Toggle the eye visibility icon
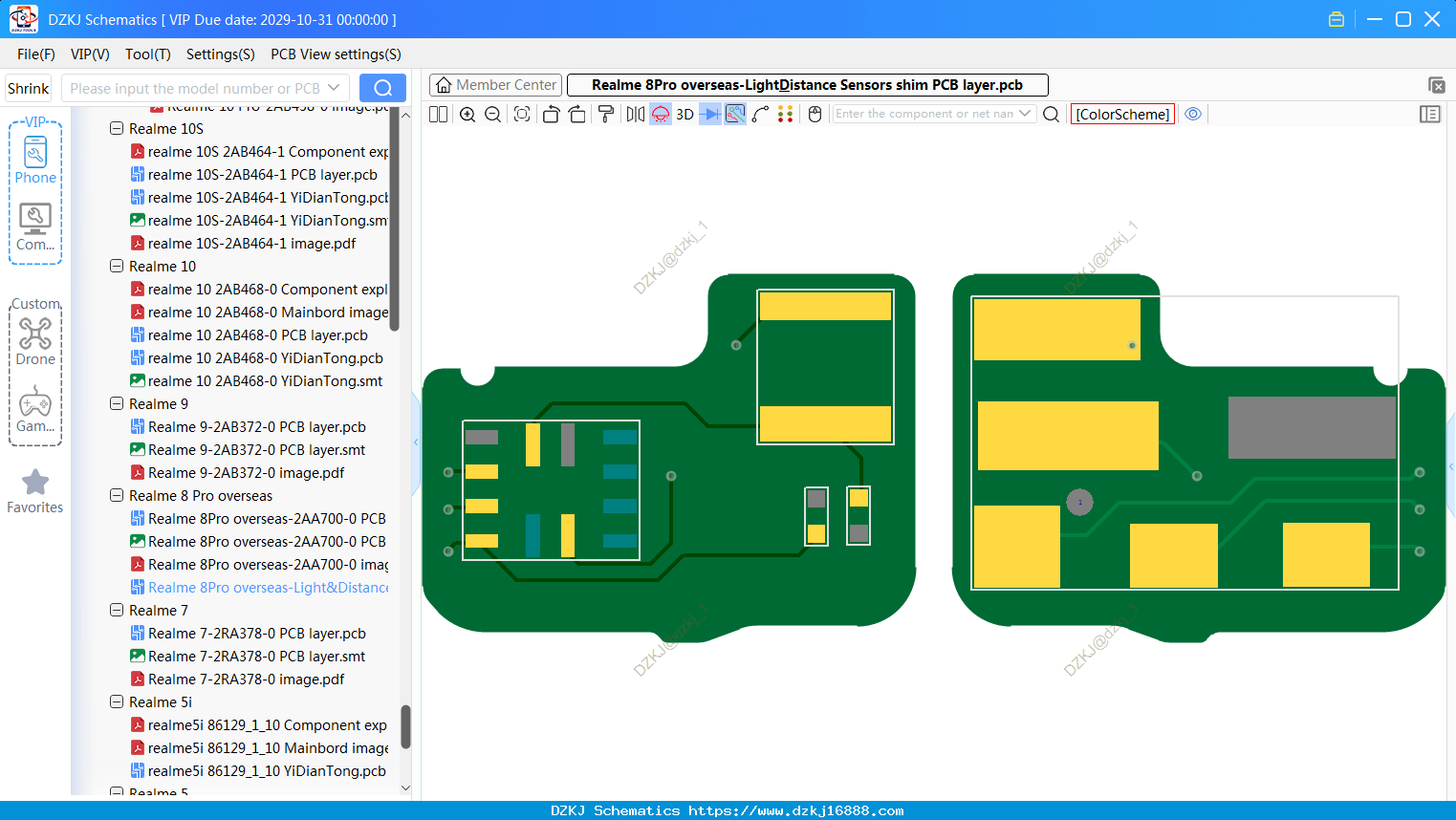The width and height of the screenshot is (1456, 820). pos(1193,114)
